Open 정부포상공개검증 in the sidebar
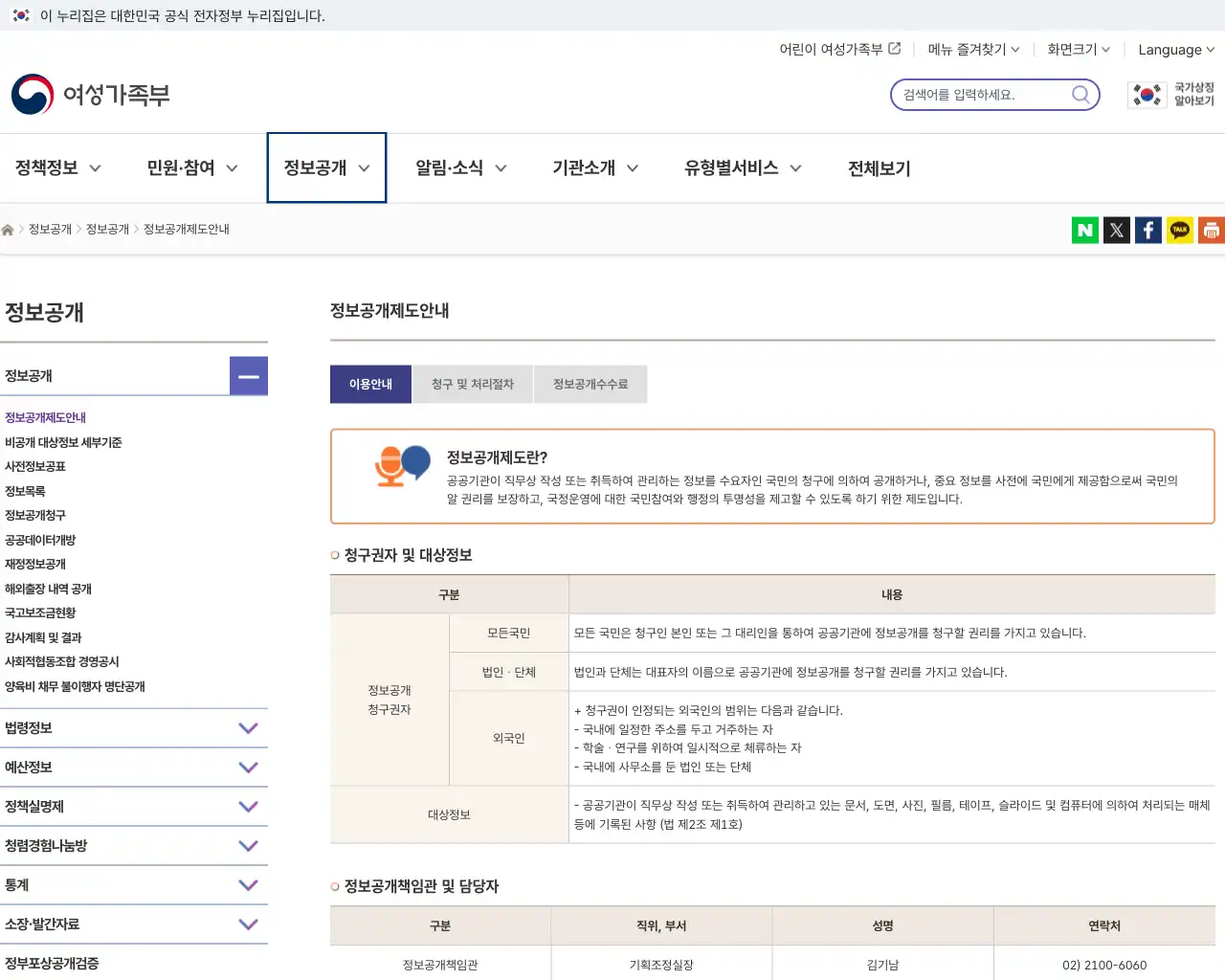Viewport: 1225px width, 980px height. pos(52,964)
